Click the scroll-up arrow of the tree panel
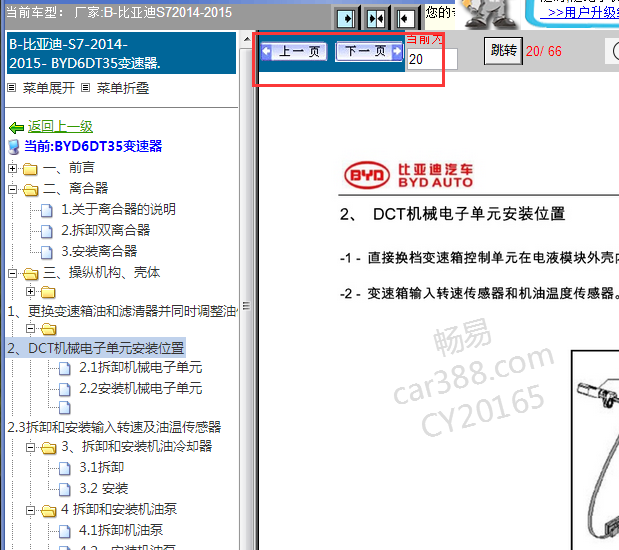This screenshot has height=550, width=619. (247, 39)
